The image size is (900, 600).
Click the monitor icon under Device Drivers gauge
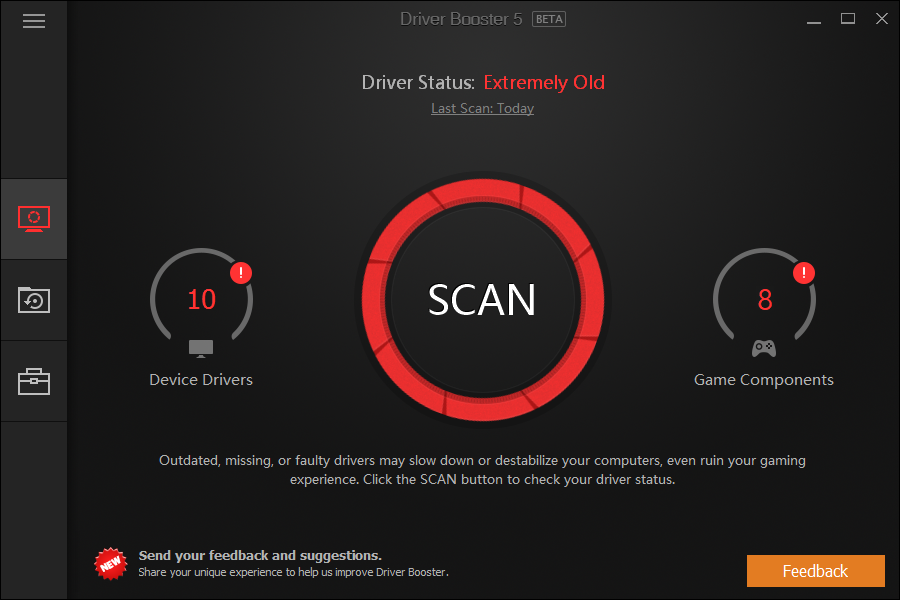tap(201, 349)
